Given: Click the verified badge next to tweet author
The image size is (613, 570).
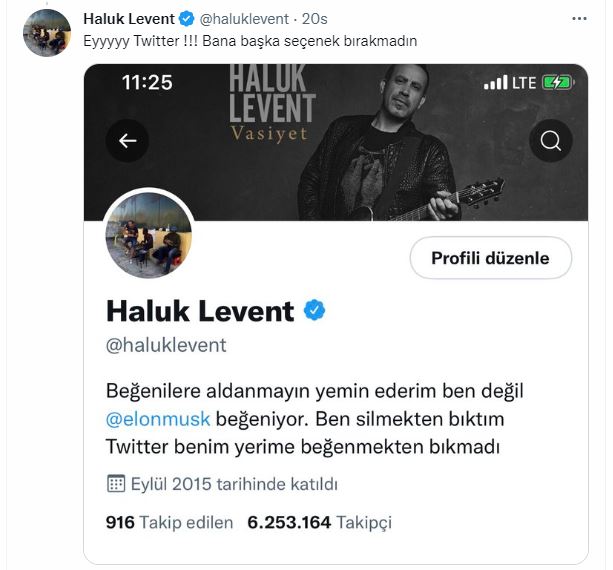Looking at the screenshot, I should pyautogui.click(x=186, y=19).
